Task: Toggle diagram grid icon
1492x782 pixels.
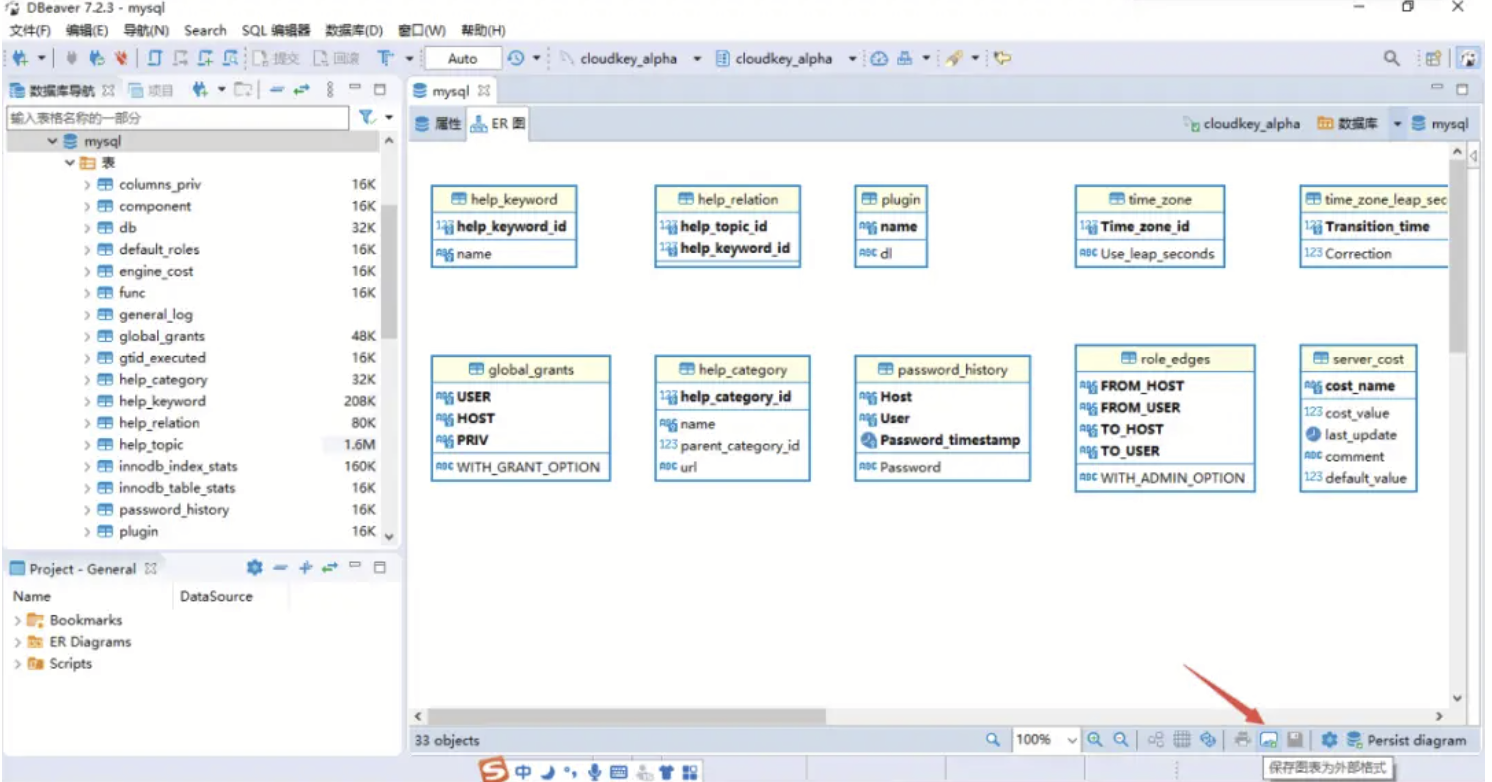Action: (x=1182, y=740)
